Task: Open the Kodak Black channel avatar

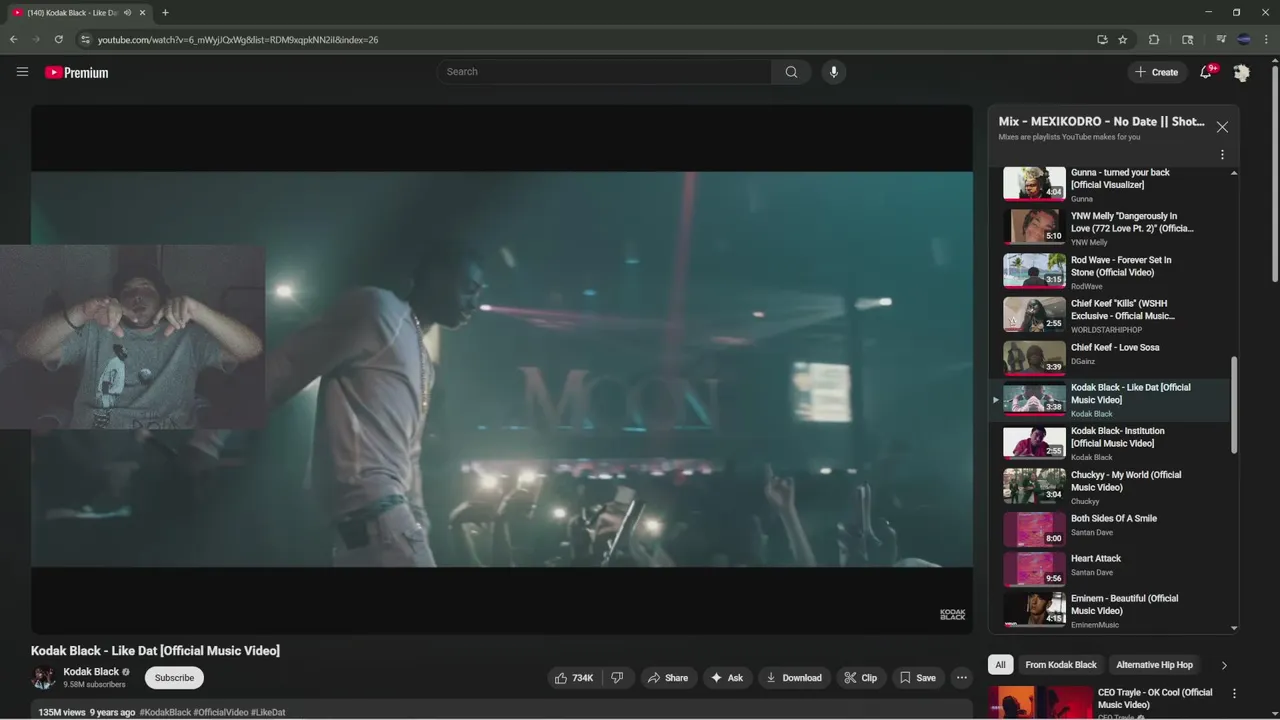Action: (43, 678)
